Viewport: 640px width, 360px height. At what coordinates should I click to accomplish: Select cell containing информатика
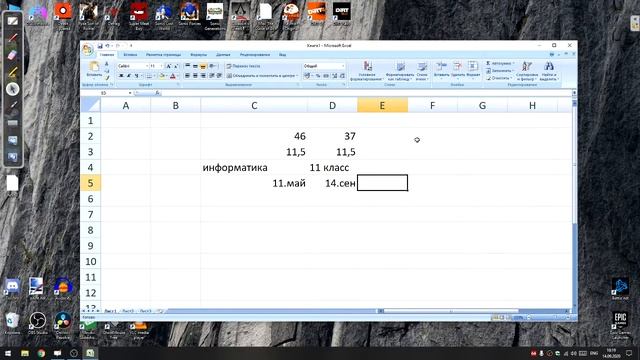254,168
